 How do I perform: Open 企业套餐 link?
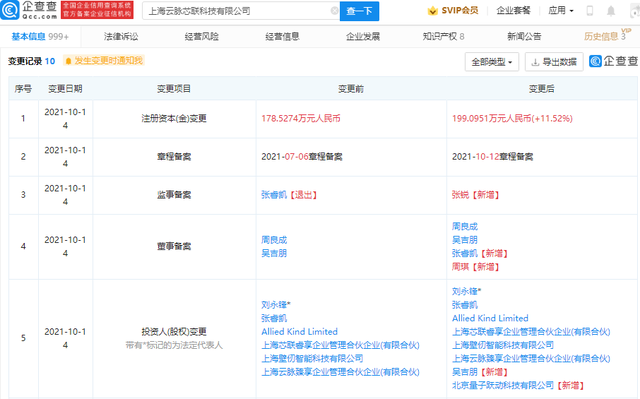(513, 11)
